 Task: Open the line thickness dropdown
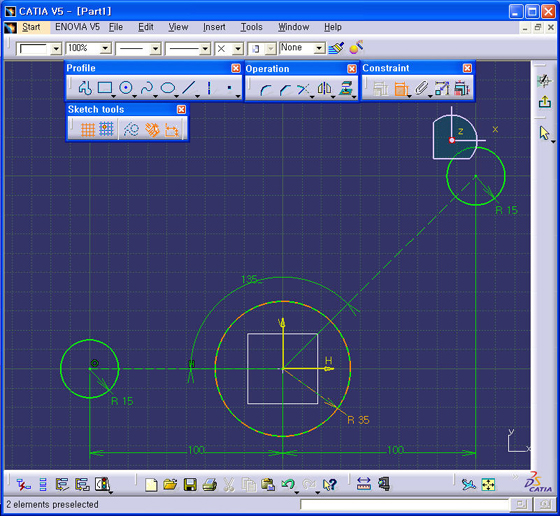(155, 48)
